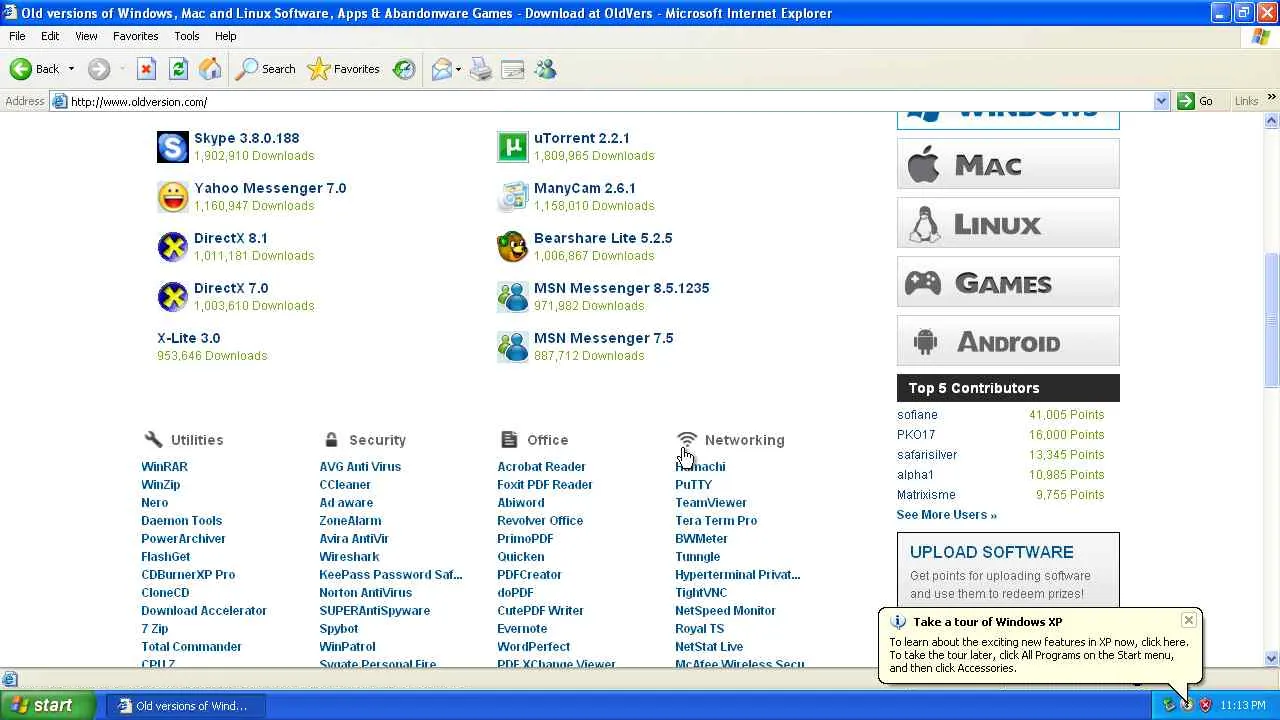Refresh the page using the toolbar icon
Image resolution: width=1280 pixels, height=720 pixels.
(x=178, y=69)
